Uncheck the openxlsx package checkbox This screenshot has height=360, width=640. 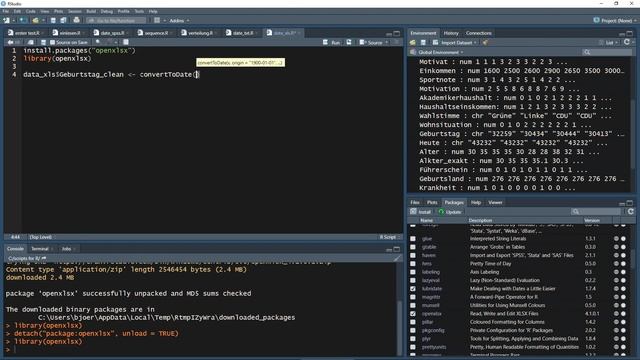pyautogui.click(x=413, y=314)
